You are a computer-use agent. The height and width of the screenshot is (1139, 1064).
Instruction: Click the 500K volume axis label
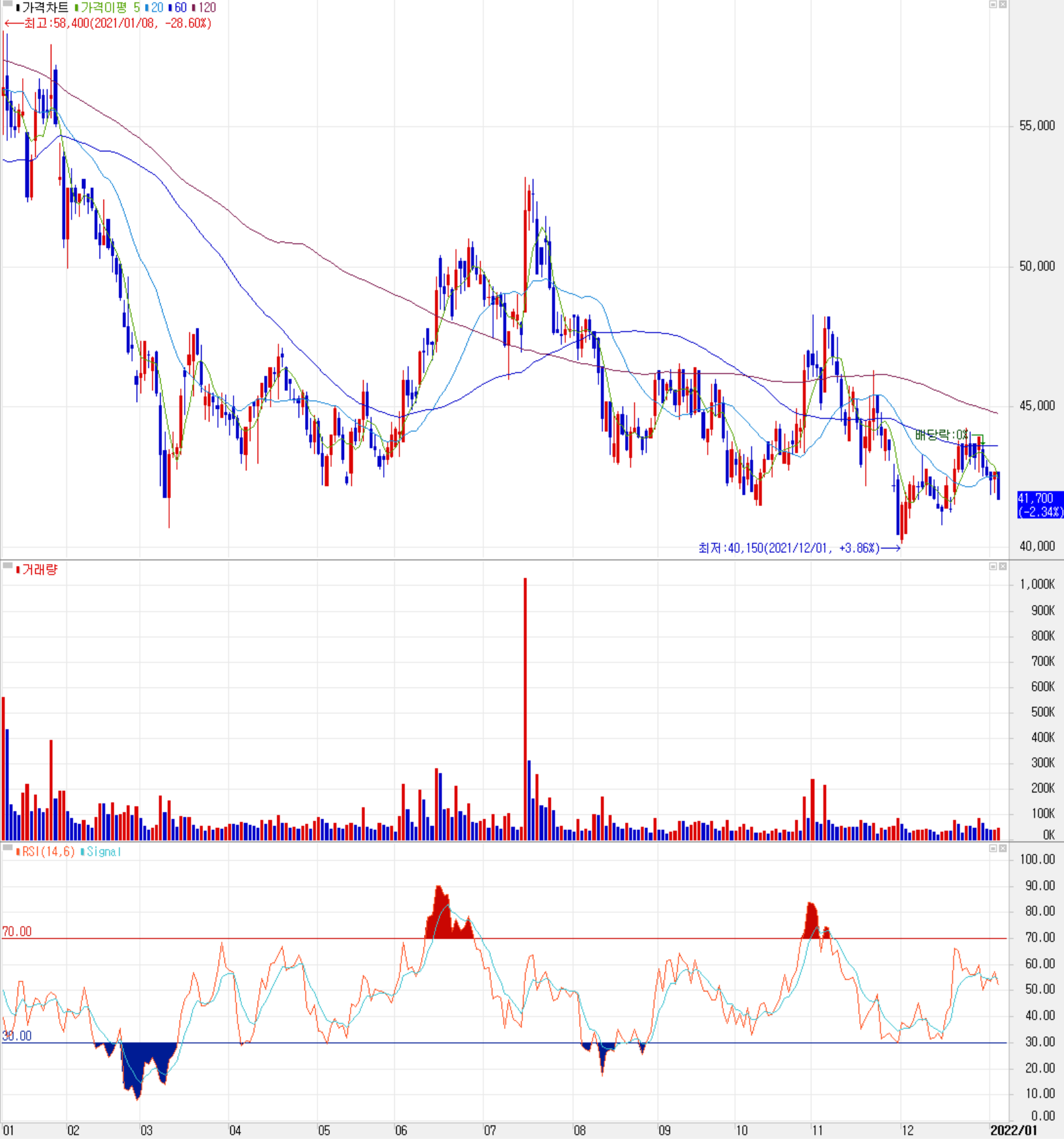[x=1043, y=712]
